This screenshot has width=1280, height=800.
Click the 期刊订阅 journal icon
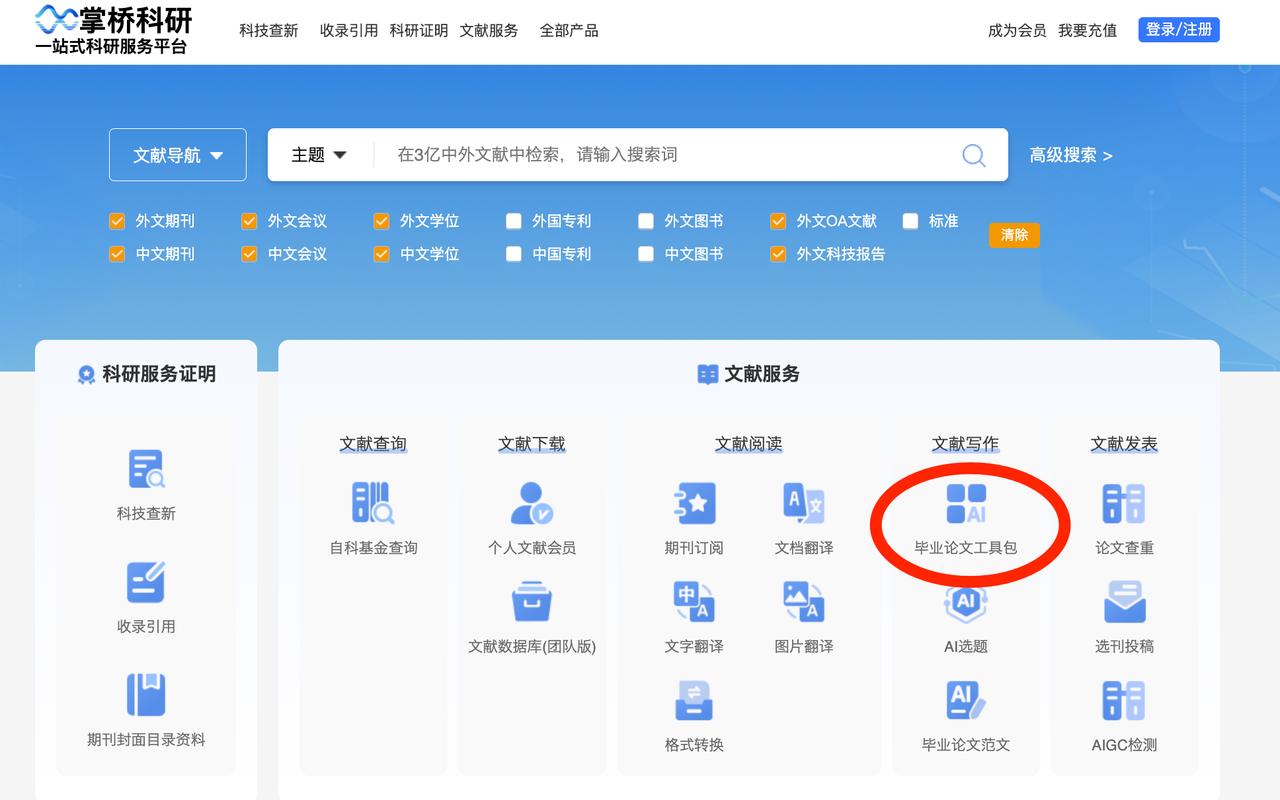tap(694, 503)
